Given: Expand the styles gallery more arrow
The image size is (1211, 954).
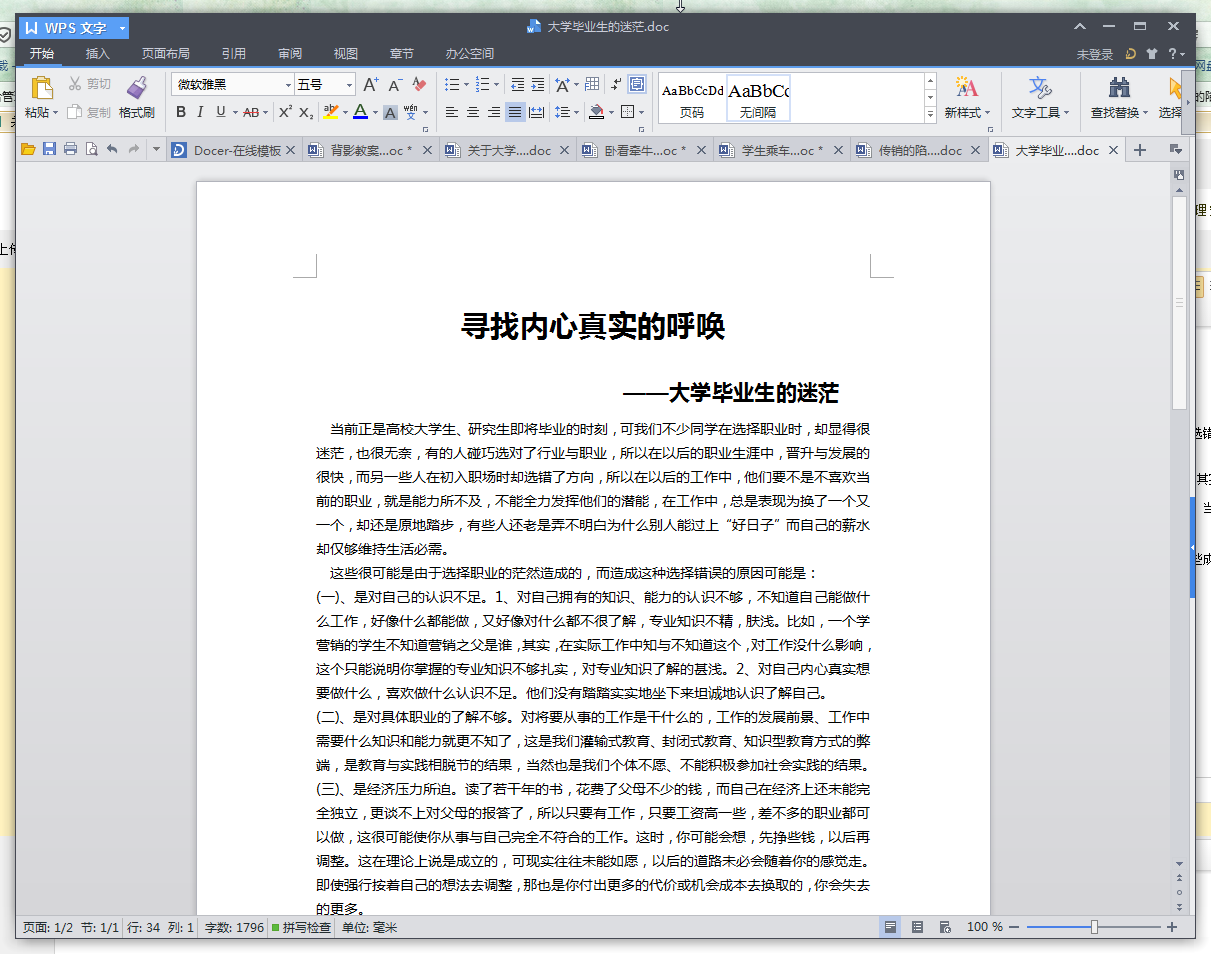Looking at the screenshot, I should click(x=930, y=115).
